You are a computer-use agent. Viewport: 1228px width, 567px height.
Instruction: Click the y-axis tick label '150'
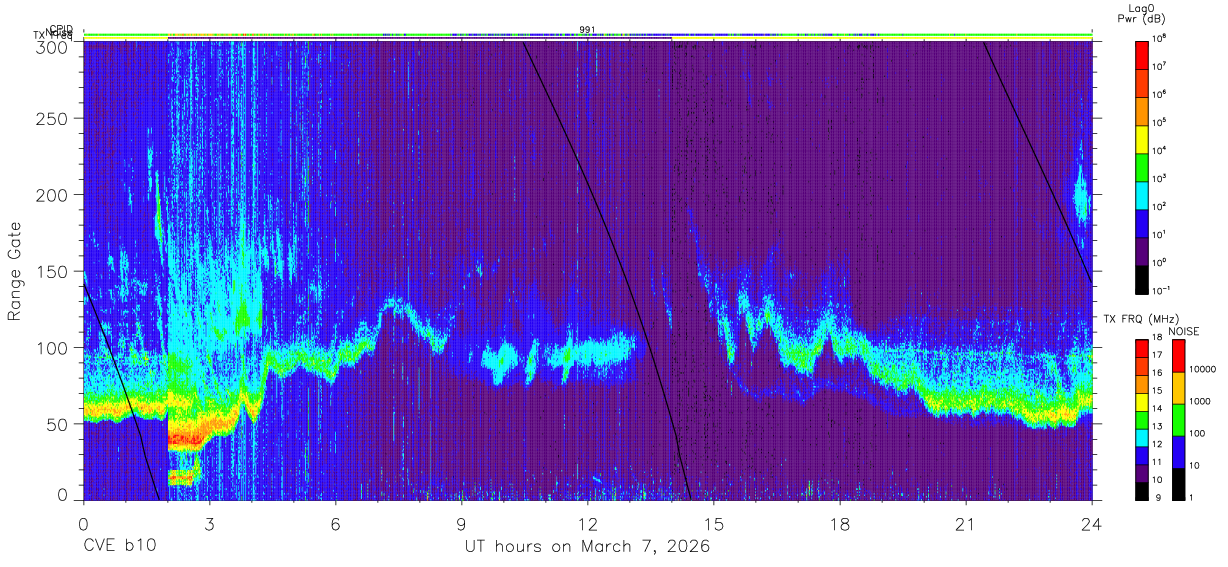point(52,271)
